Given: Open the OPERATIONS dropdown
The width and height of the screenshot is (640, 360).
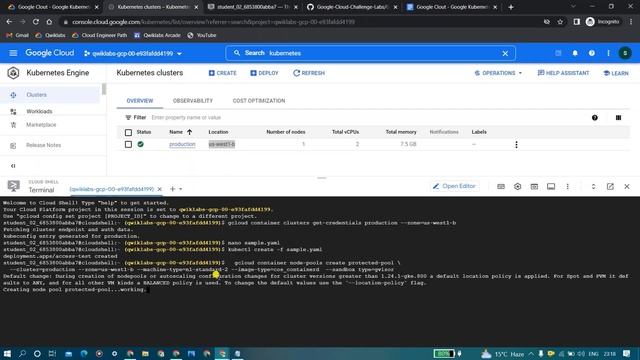Looking at the screenshot, I should pyautogui.click(x=498, y=73).
